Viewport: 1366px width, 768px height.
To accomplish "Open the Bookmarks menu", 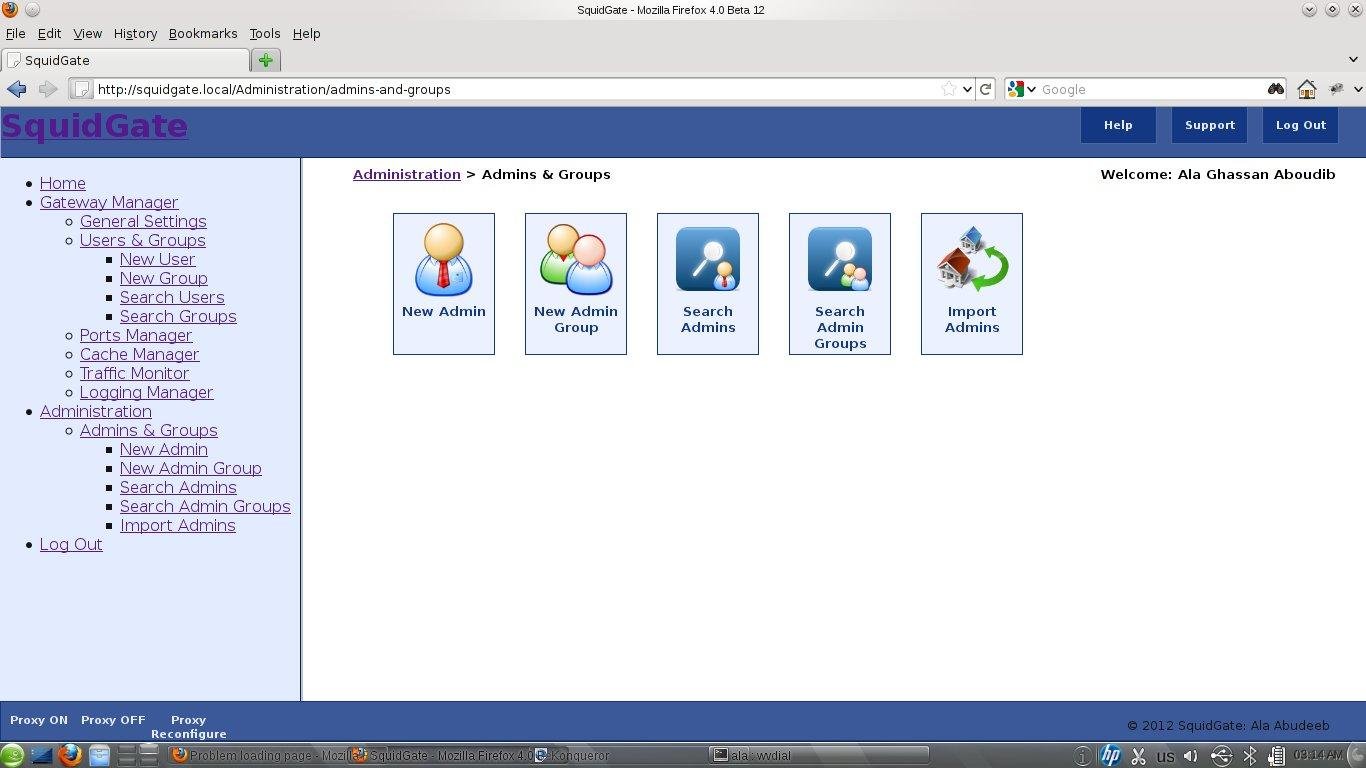I will [x=203, y=33].
